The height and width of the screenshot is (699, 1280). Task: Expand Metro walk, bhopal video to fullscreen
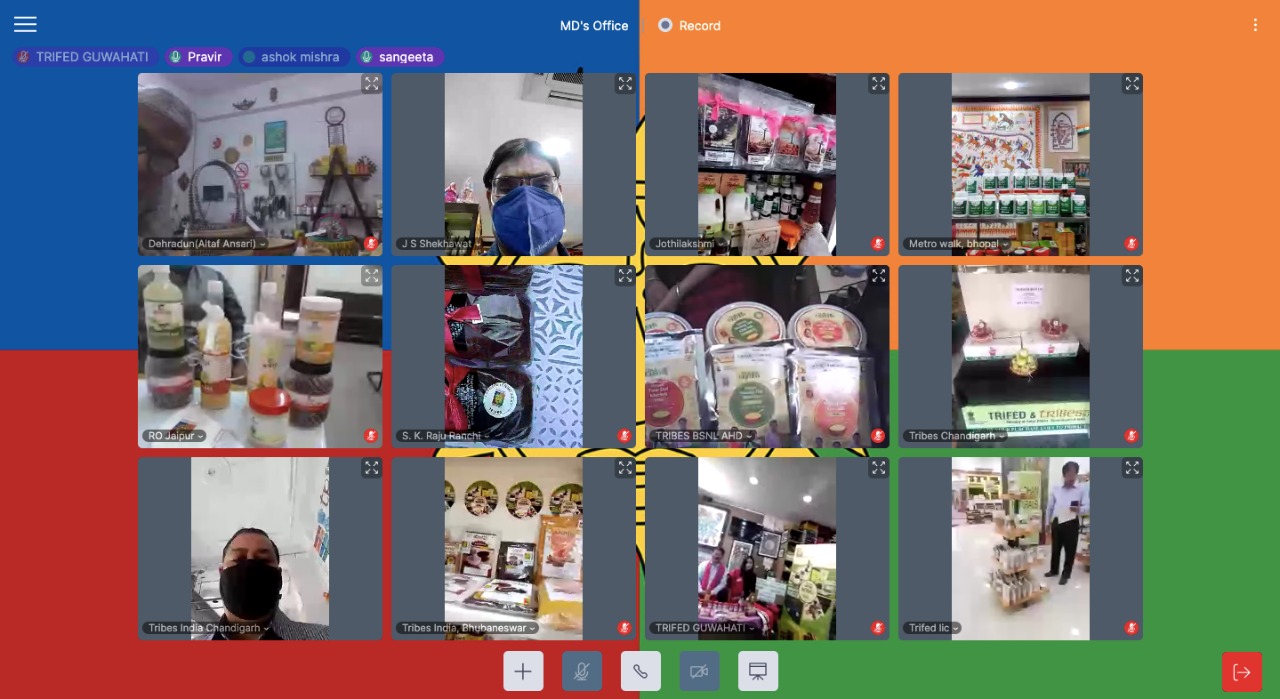pyautogui.click(x=1132, y=84)
